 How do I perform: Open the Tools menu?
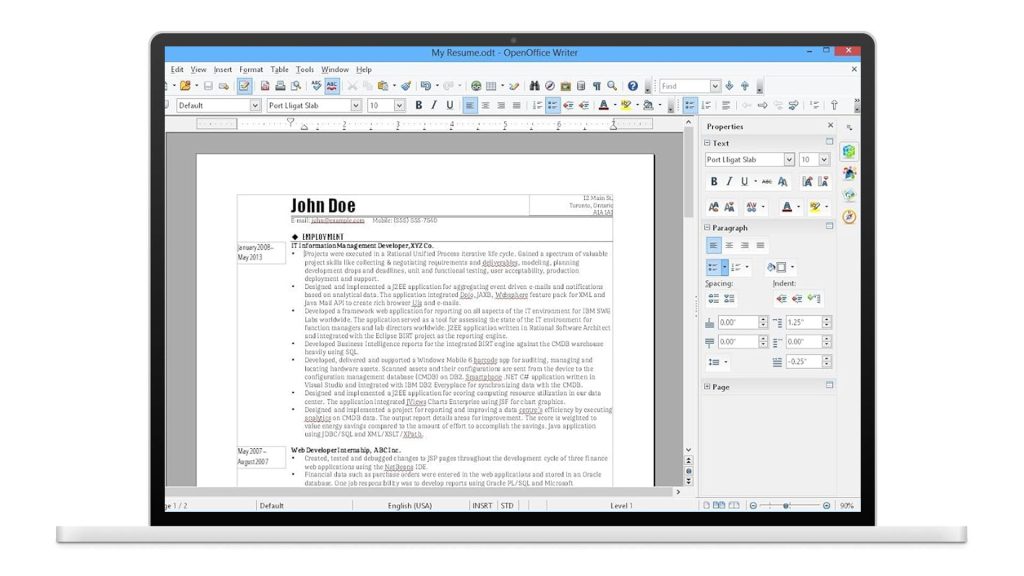point(305,69)
